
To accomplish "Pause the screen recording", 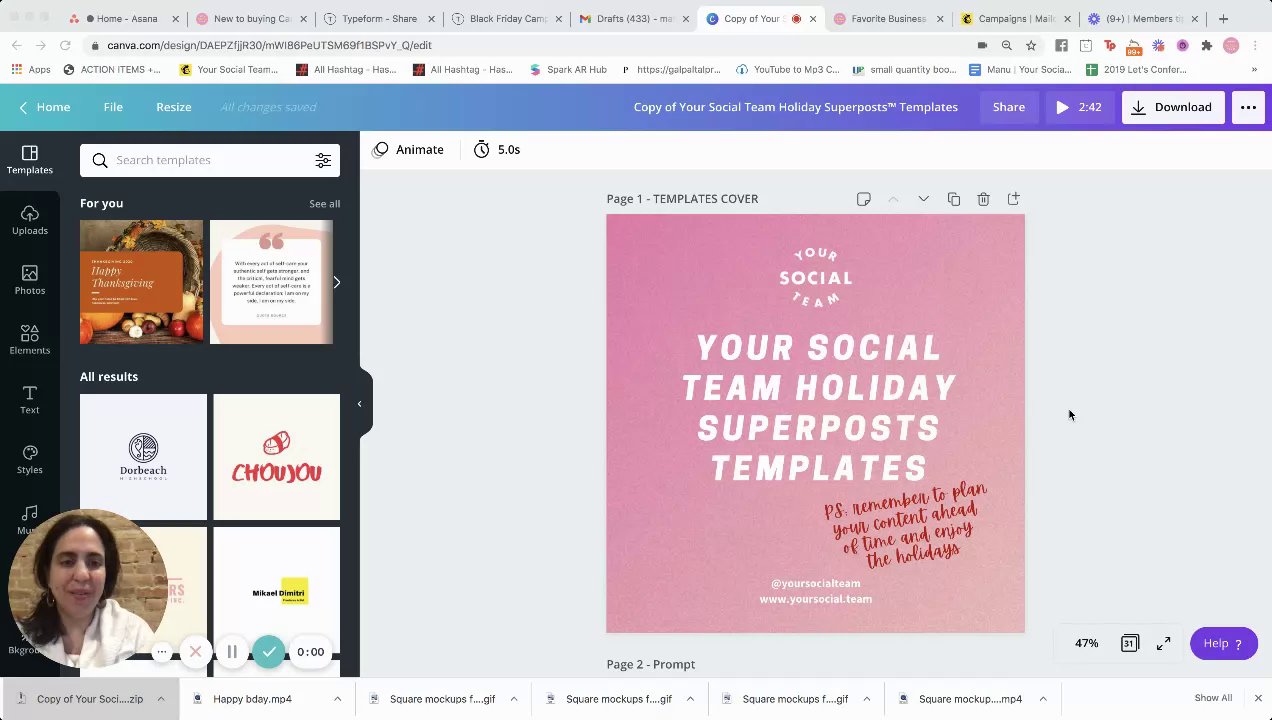I will pos(232,652).
